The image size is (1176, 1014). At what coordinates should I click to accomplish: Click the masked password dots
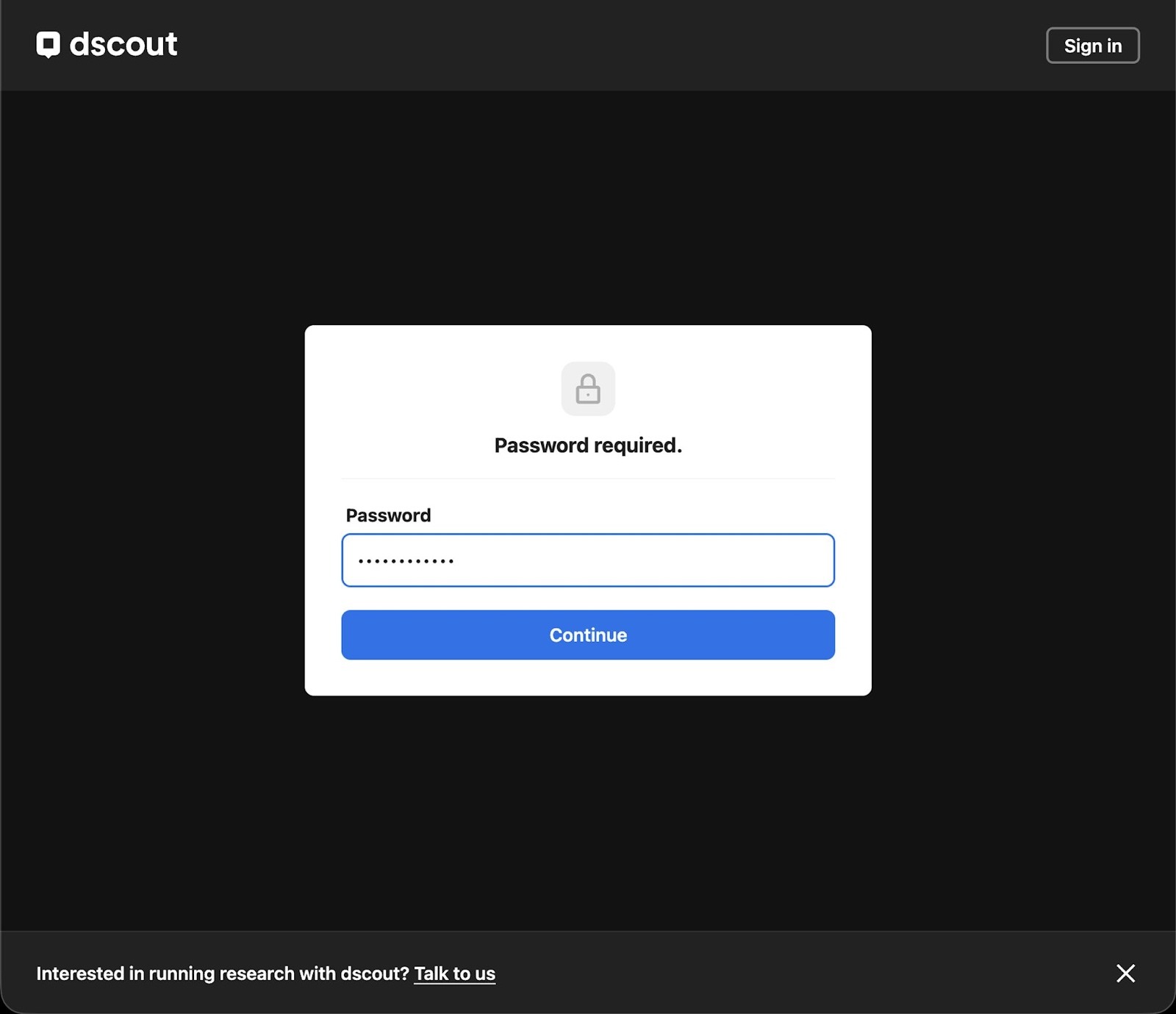(x=406, y=561)
